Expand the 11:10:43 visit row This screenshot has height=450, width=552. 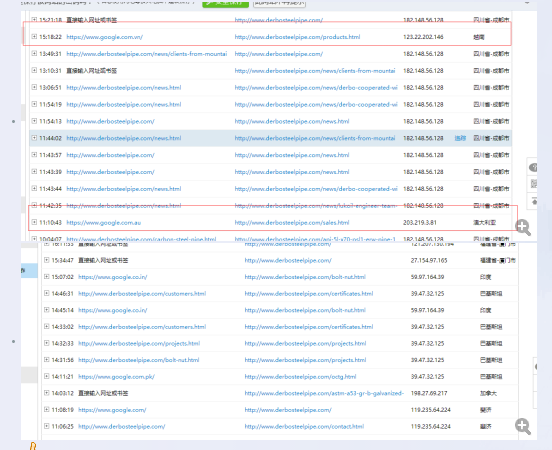pos(34,222)
